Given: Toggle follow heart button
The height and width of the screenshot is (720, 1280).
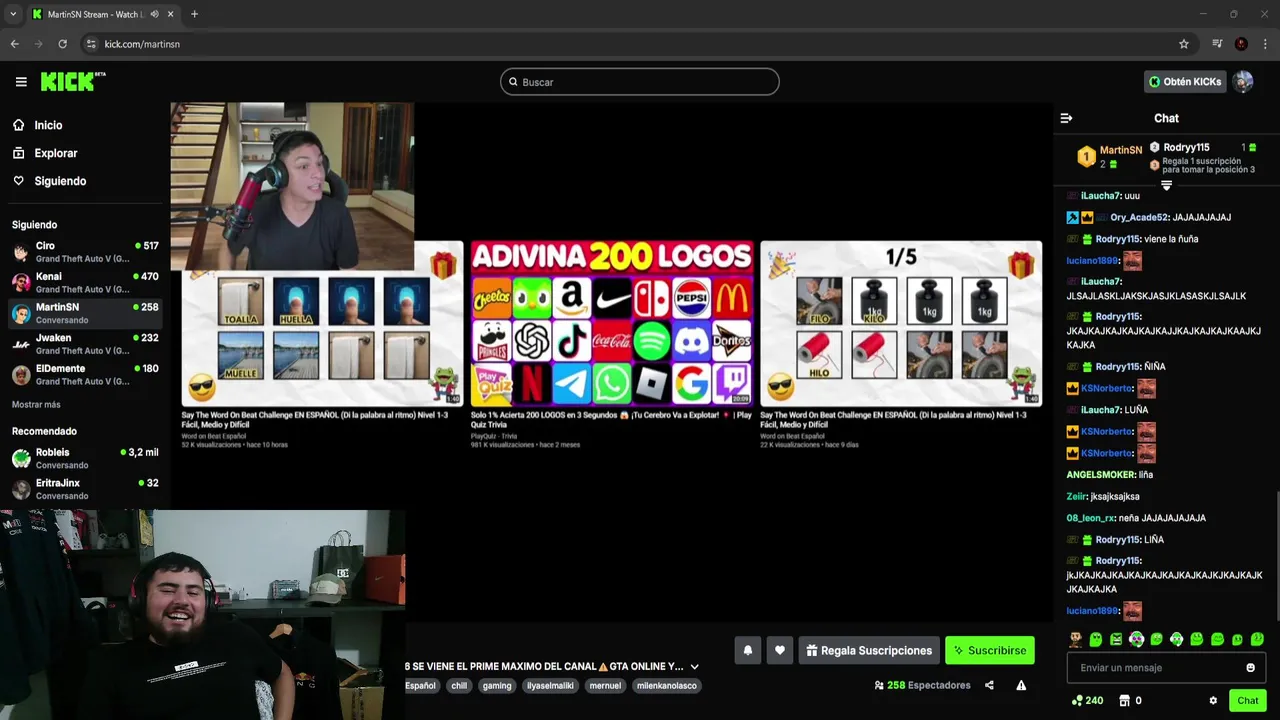Looking at the screenshot, I should [x=780, y=650].
